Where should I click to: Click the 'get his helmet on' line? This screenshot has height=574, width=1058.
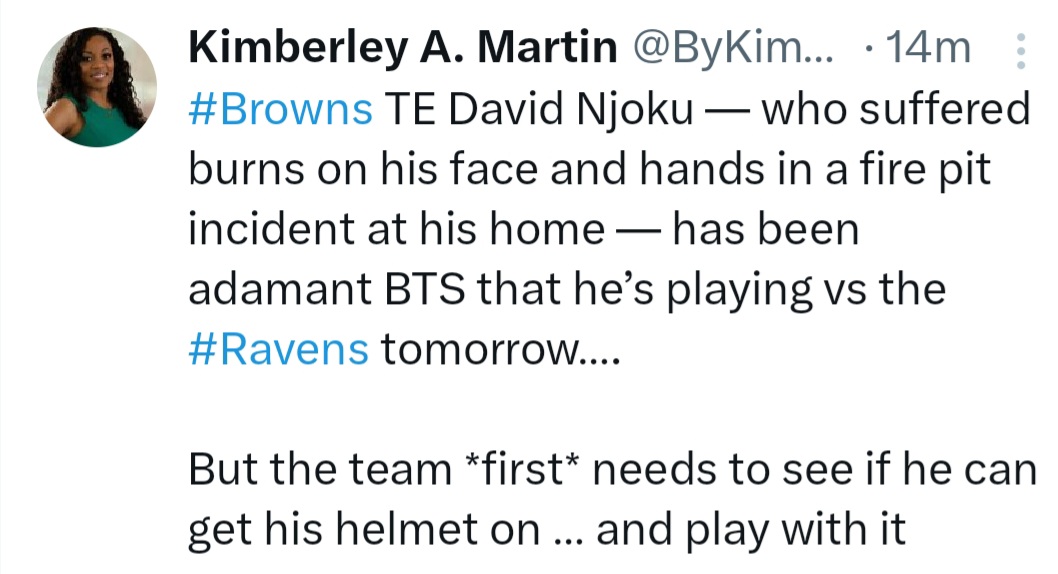click(x=364, y=530)
